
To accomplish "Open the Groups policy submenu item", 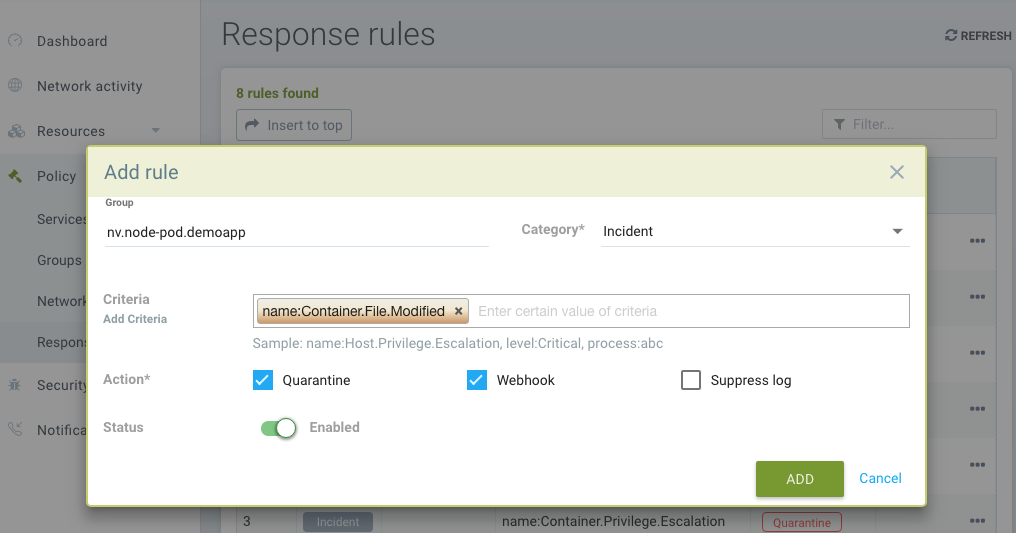I will pos(59,260).
